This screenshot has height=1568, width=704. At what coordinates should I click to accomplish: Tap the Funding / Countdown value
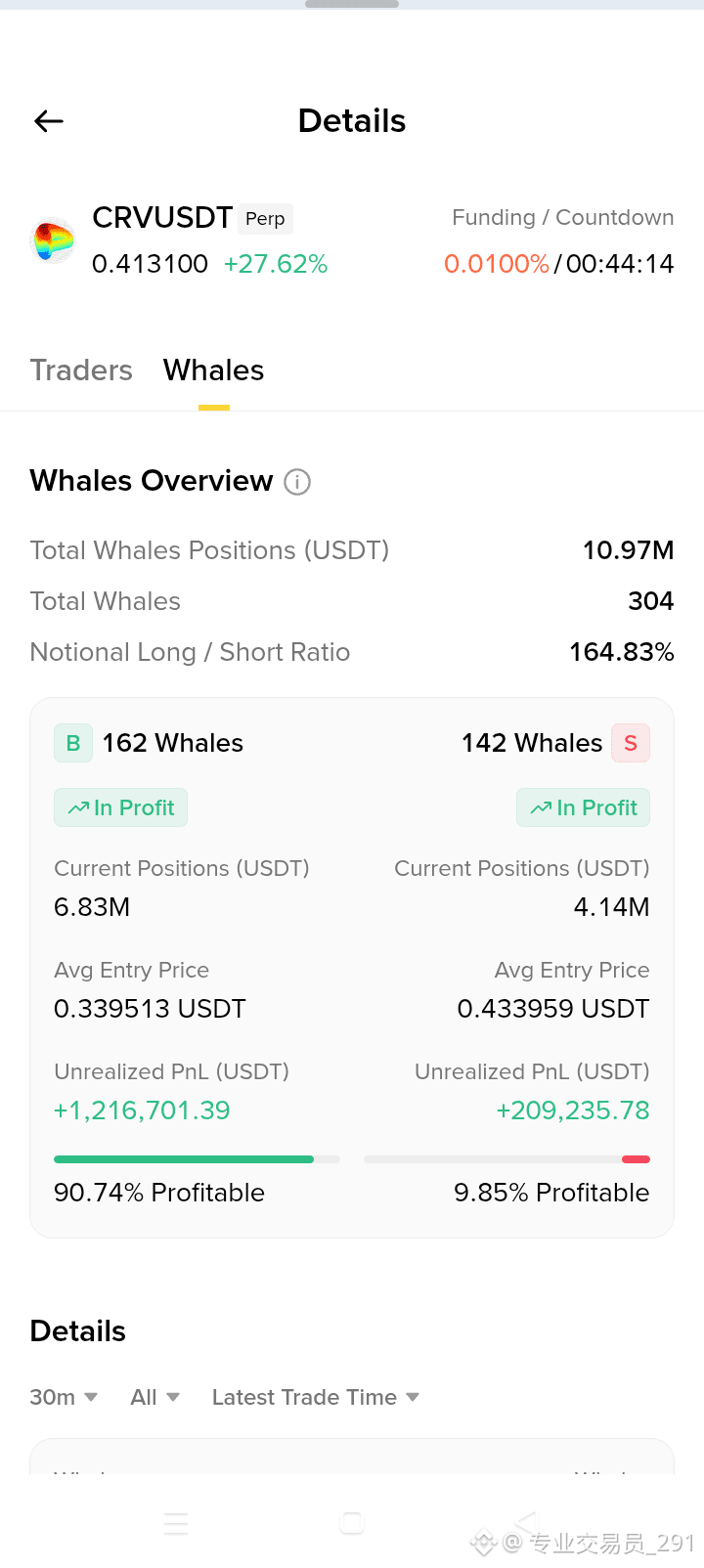(x=558, y=264)
